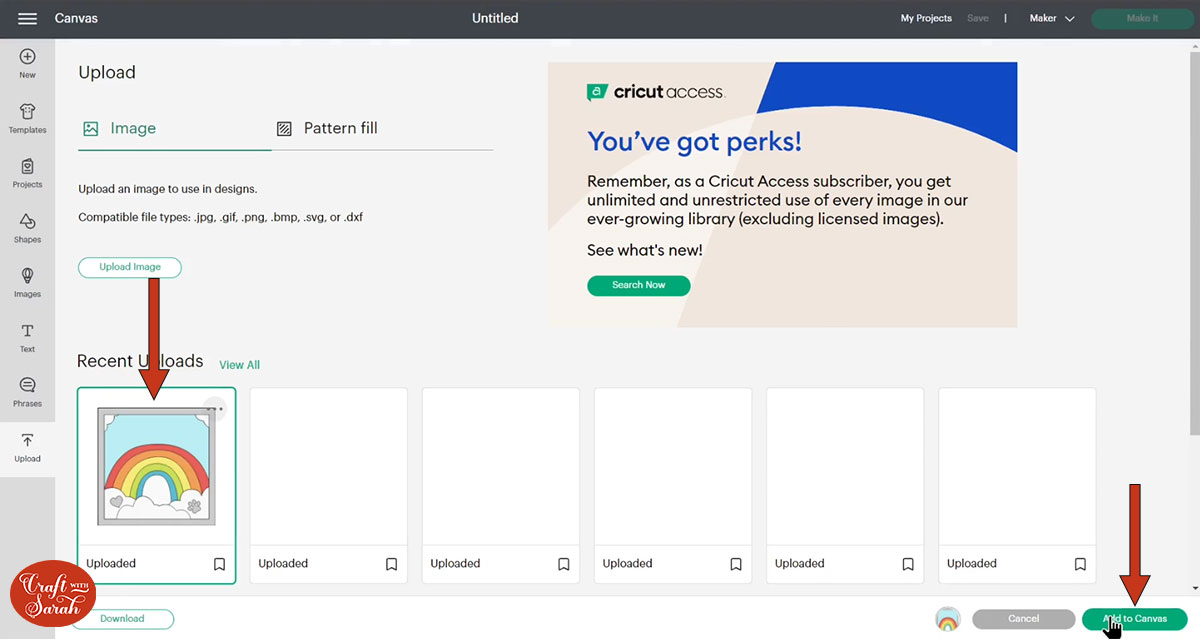Select the Image tab
The image size is (1200, 639).
click(x=120, y=129)
